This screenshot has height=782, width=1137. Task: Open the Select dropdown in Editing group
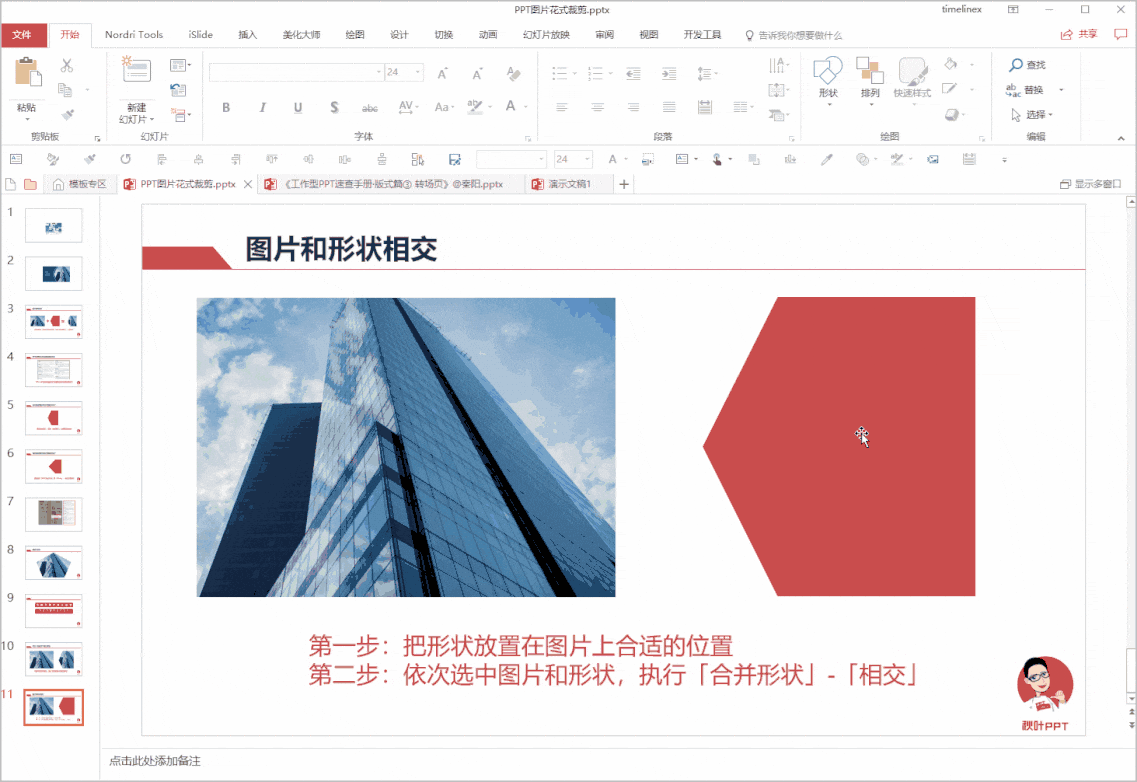point(1032,115)
